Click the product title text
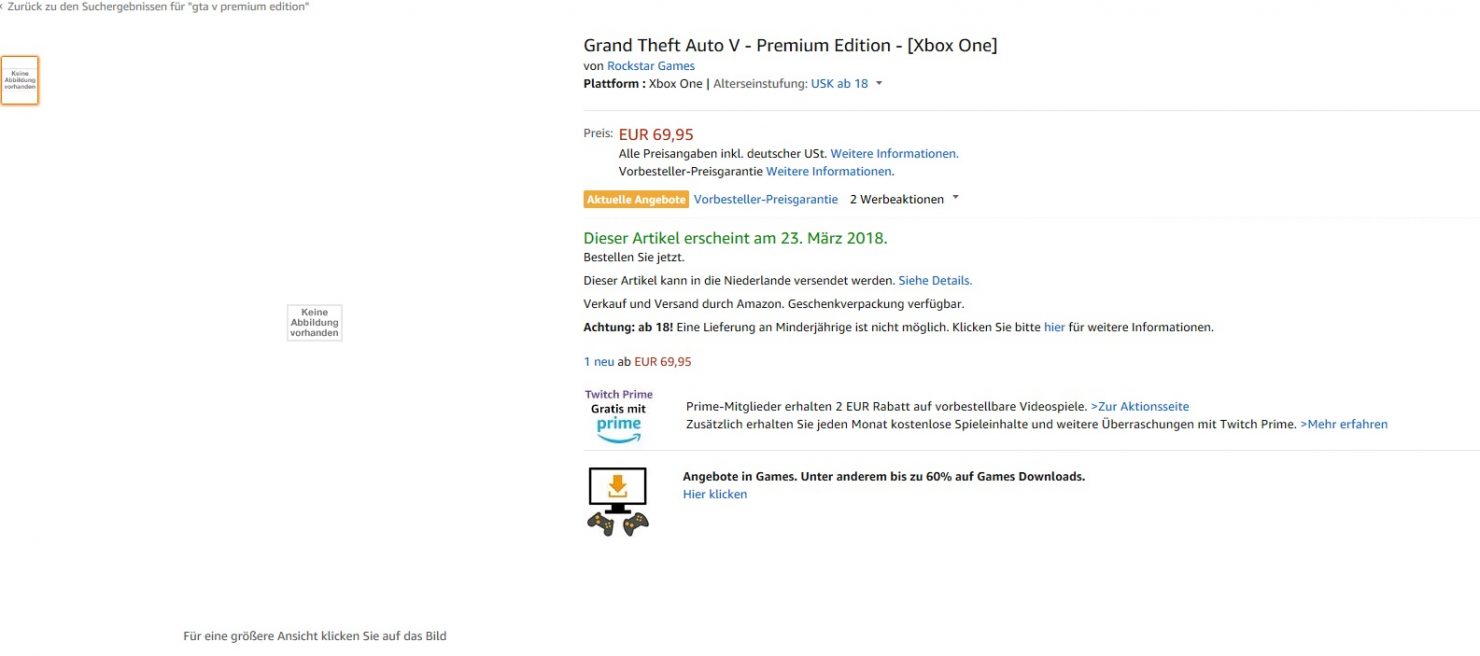This screenshot has height=656, width=1480. tap(790, 45)
